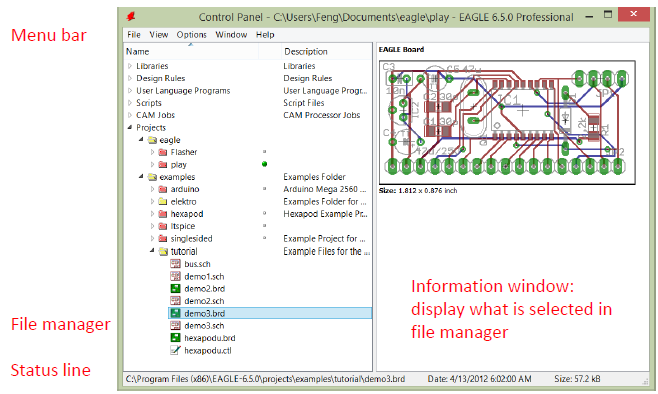This screenshot has height=394, width=658.
Task: Expand the arduino project arrow
Action: pyautogui.click(x=152, y=189)
